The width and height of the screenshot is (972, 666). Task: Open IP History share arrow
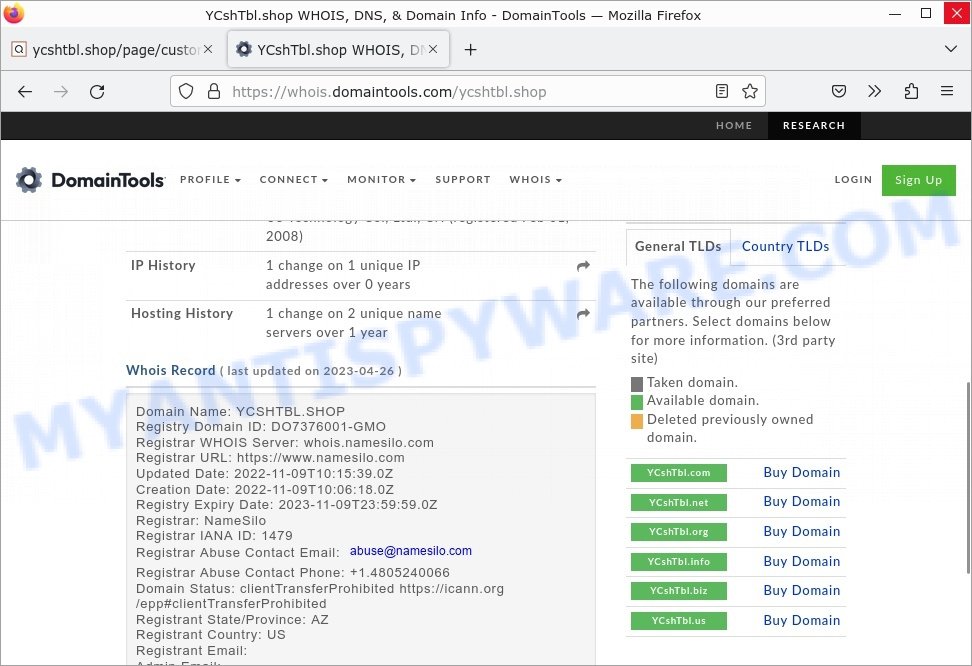(x=583, y=266)
